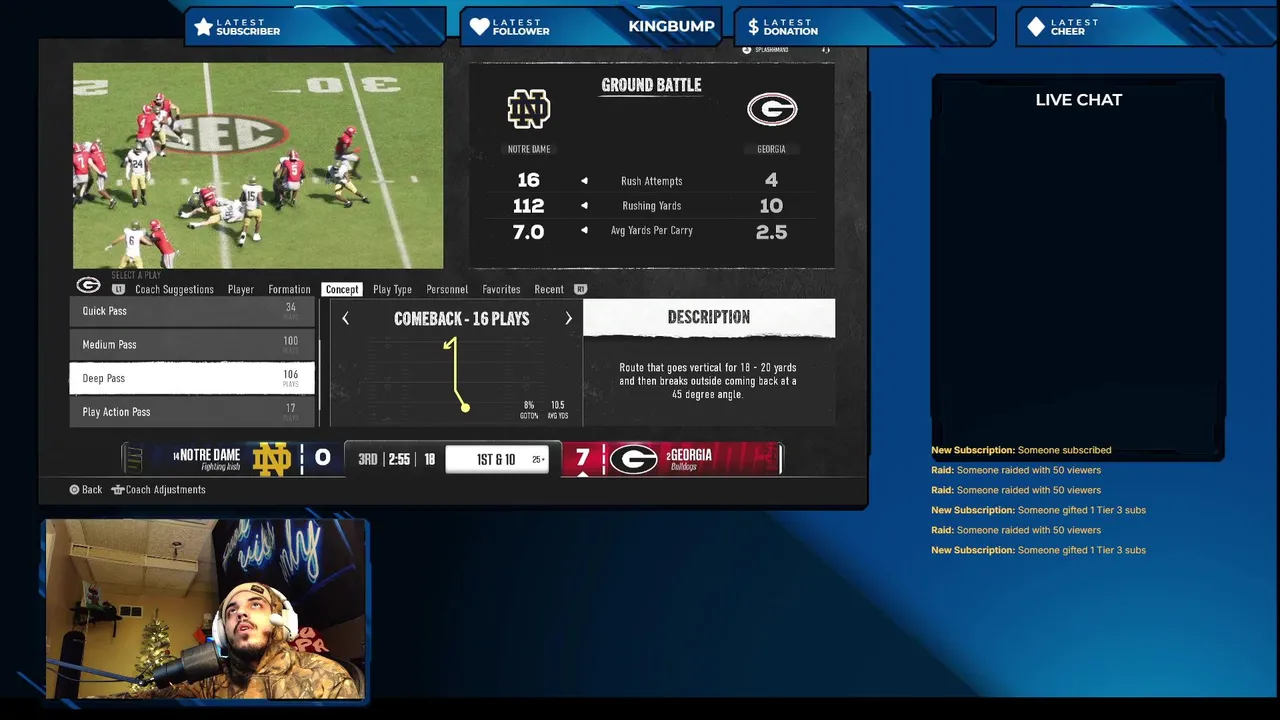Click the '106 plays' count on Deep Pass
Image resolution: width=1280 pixels, height=720 pixels.
click(x=290, y=378)
